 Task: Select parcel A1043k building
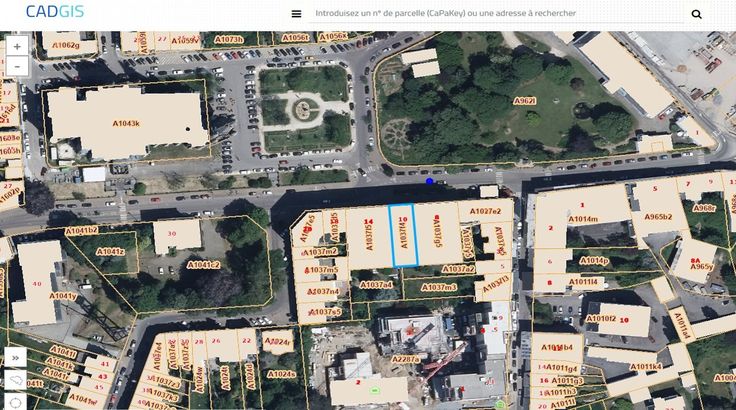[125, 122]
